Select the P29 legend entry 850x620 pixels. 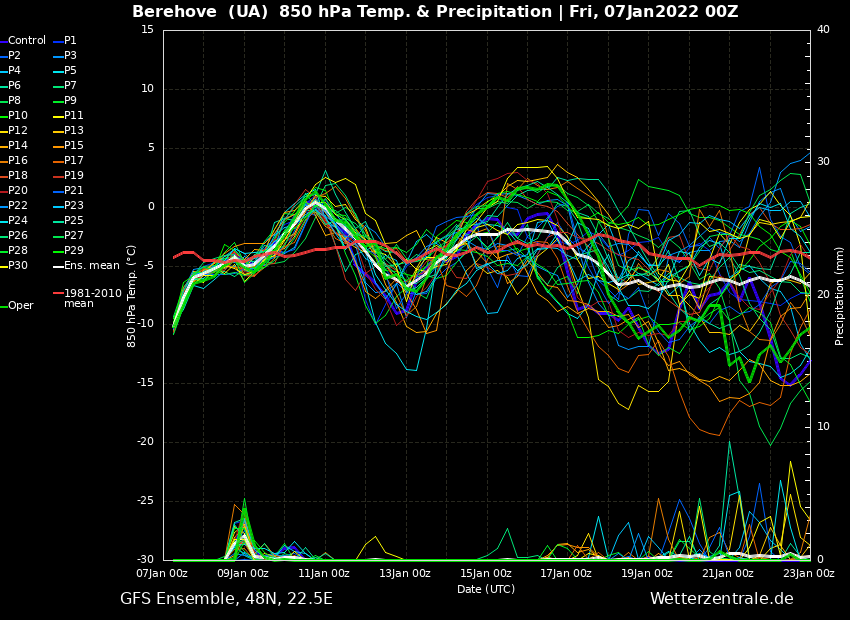[74, 251]
